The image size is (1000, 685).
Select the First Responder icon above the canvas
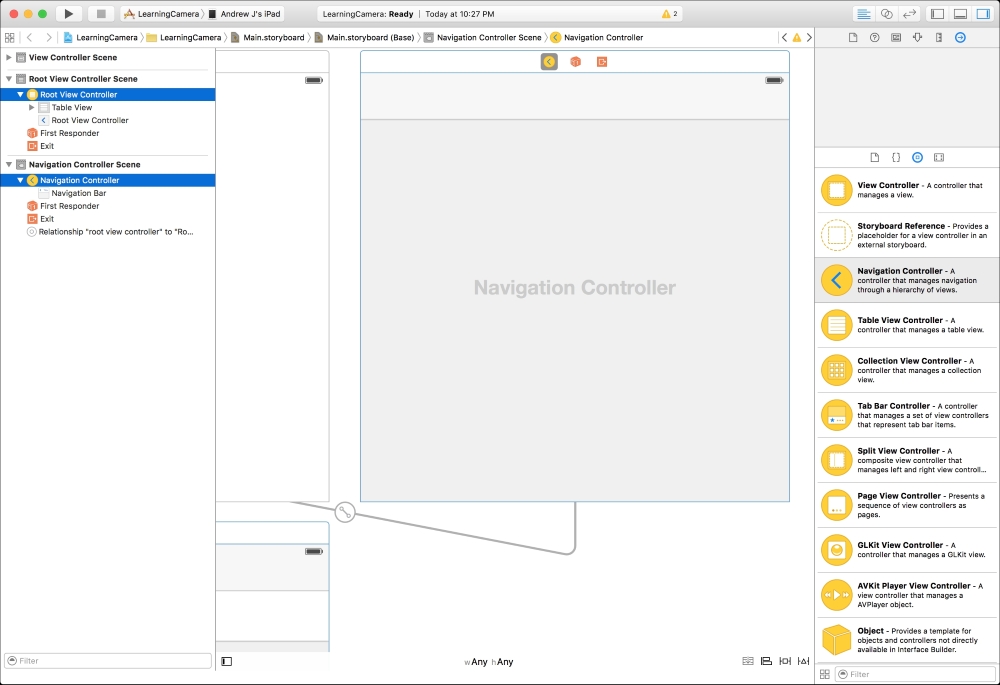coord(576,61)
